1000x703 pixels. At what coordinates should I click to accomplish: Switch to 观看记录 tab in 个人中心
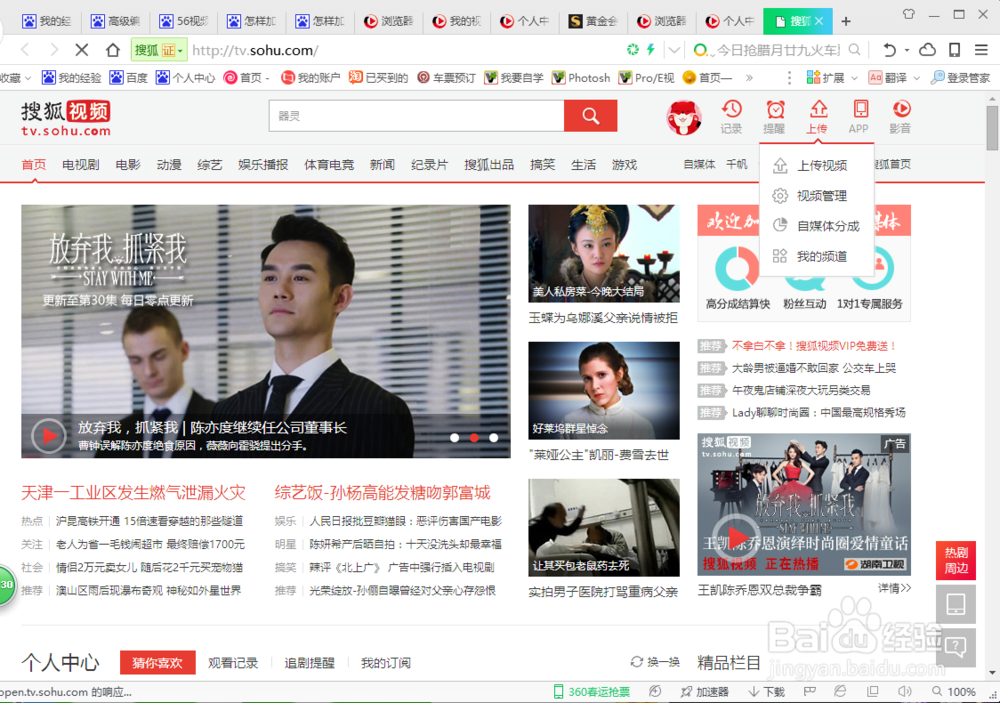[x=233, y=663]
